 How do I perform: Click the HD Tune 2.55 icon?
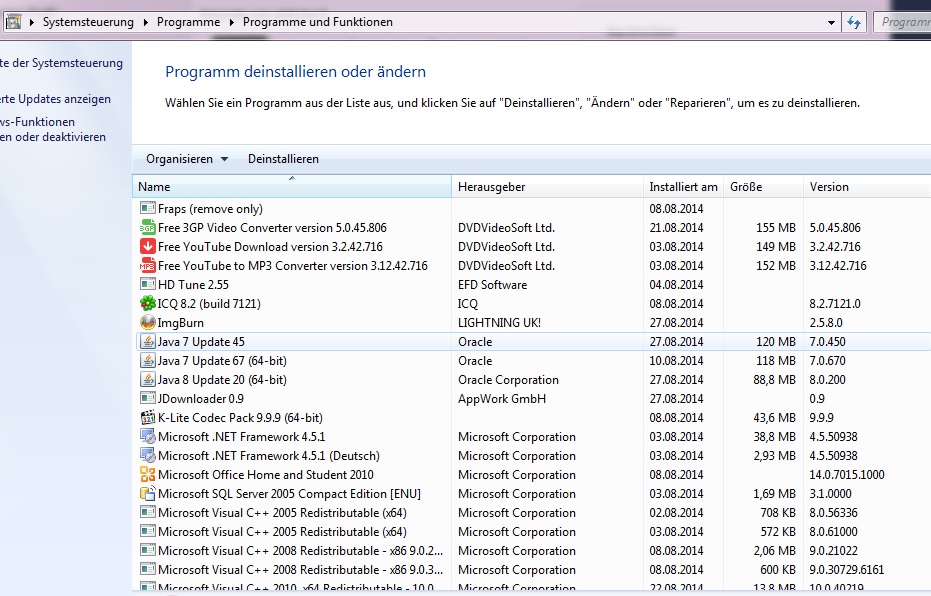(147, 284)
